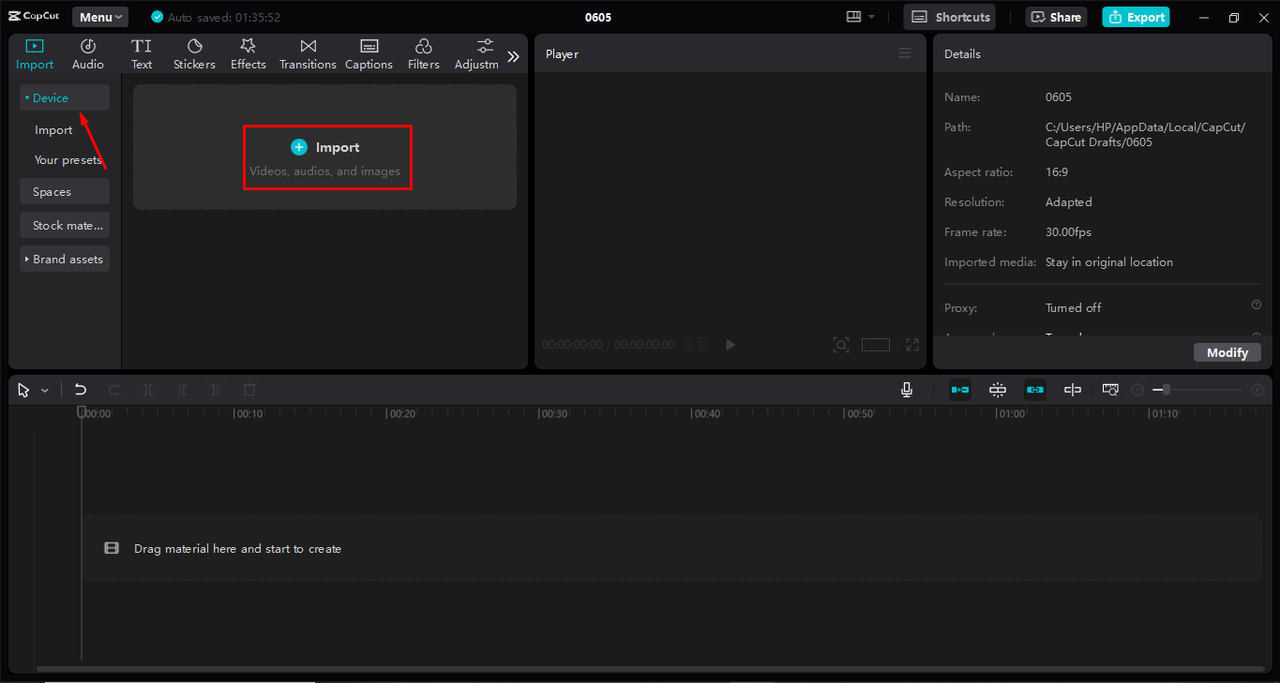The image size is (1280, 683).
Task: Redo the last action
Action: [x=114, y=390]
